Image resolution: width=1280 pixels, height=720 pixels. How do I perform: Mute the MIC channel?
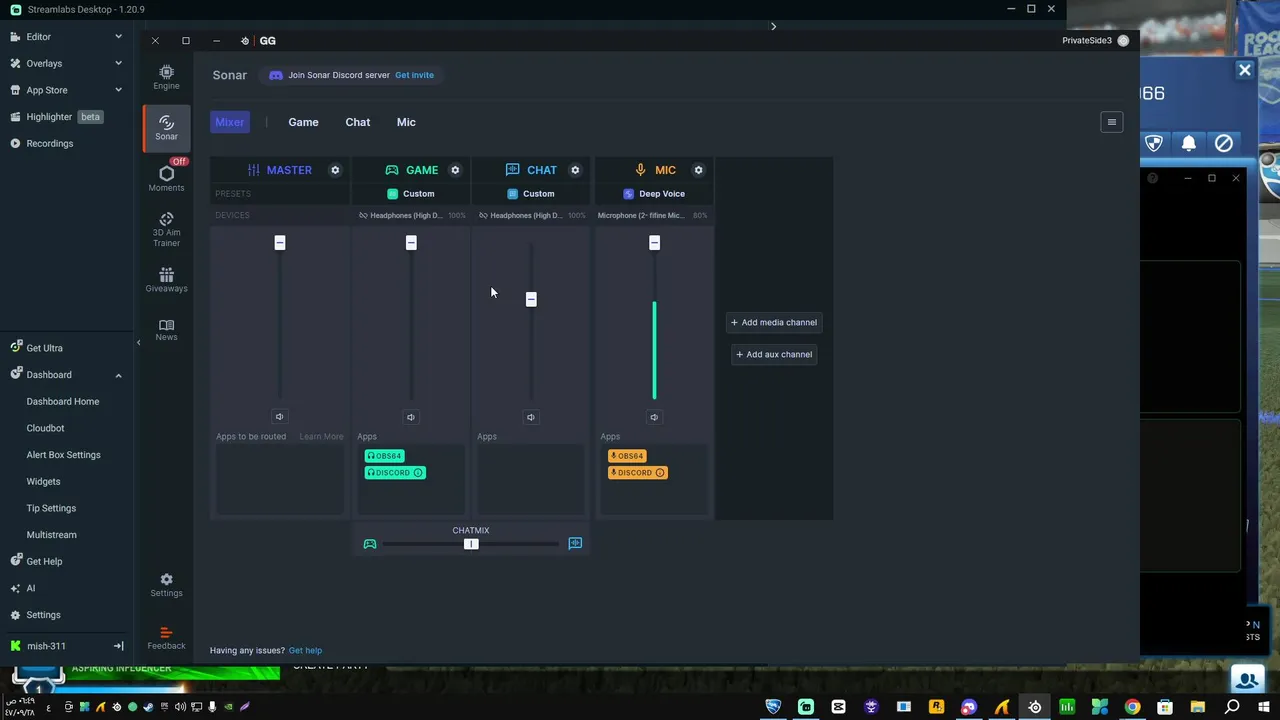654,417
